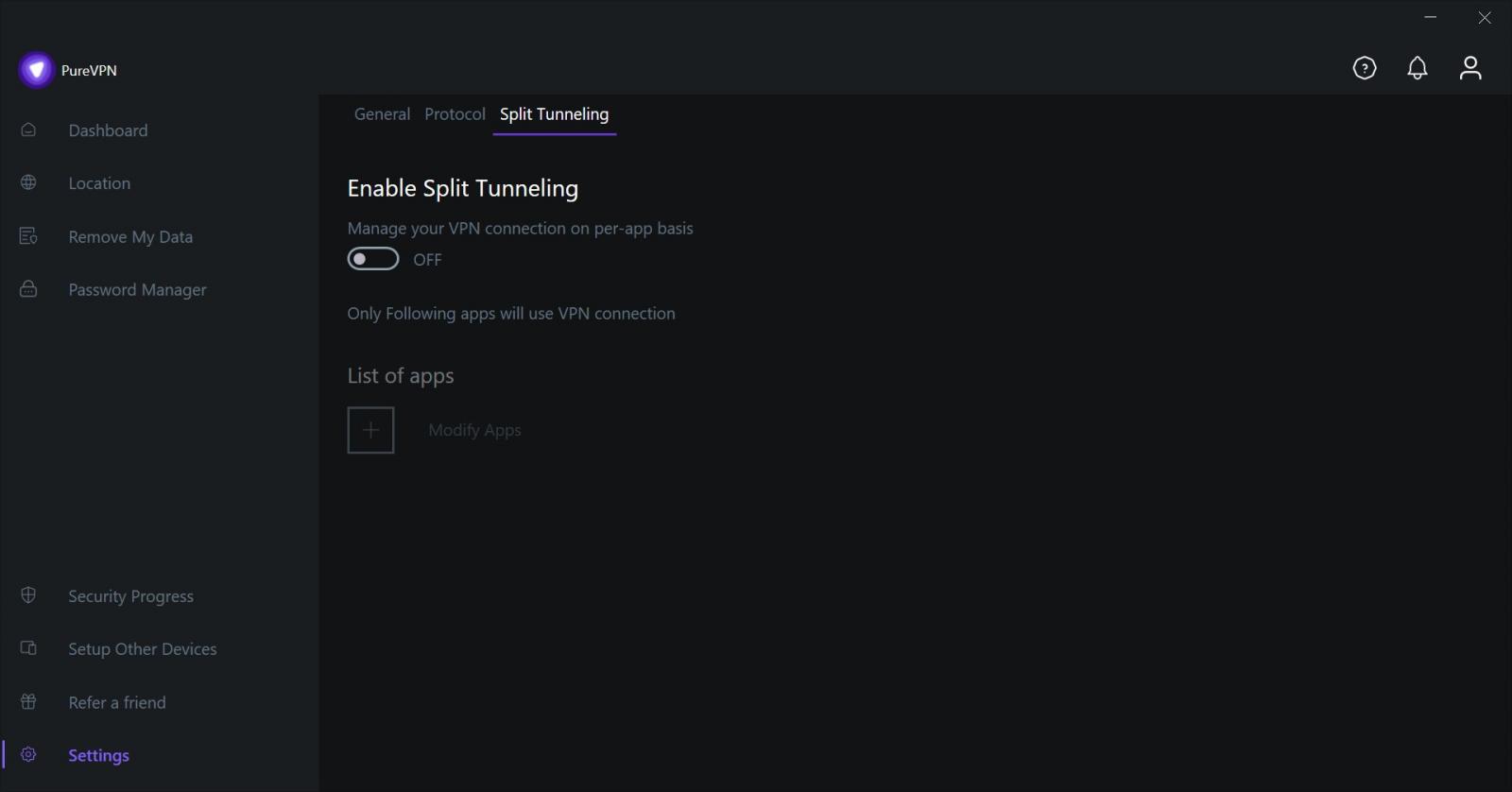
Task: Switch to the General tab
Action: [x=382, y=113]
